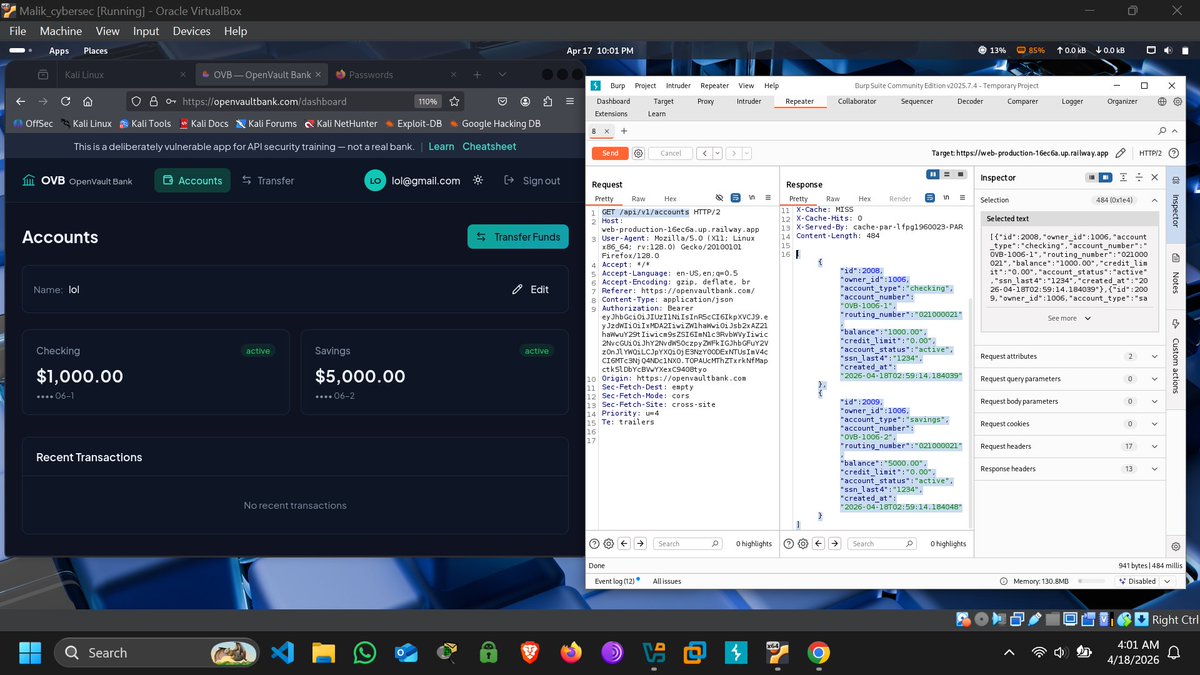The image size is (1200, 675).
Task: Open Visual Studio Code from Windows taskbar
Action: 282,653
